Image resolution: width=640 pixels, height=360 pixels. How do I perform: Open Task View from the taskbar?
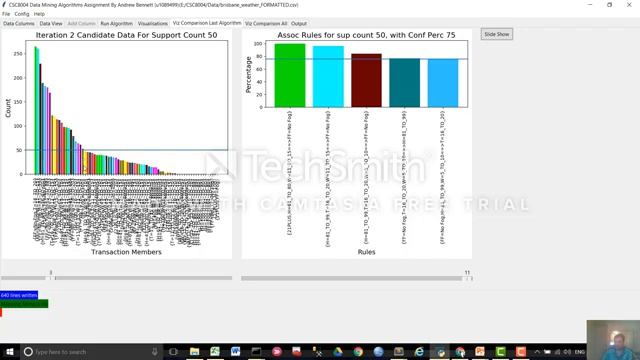[x=173, y=351]
